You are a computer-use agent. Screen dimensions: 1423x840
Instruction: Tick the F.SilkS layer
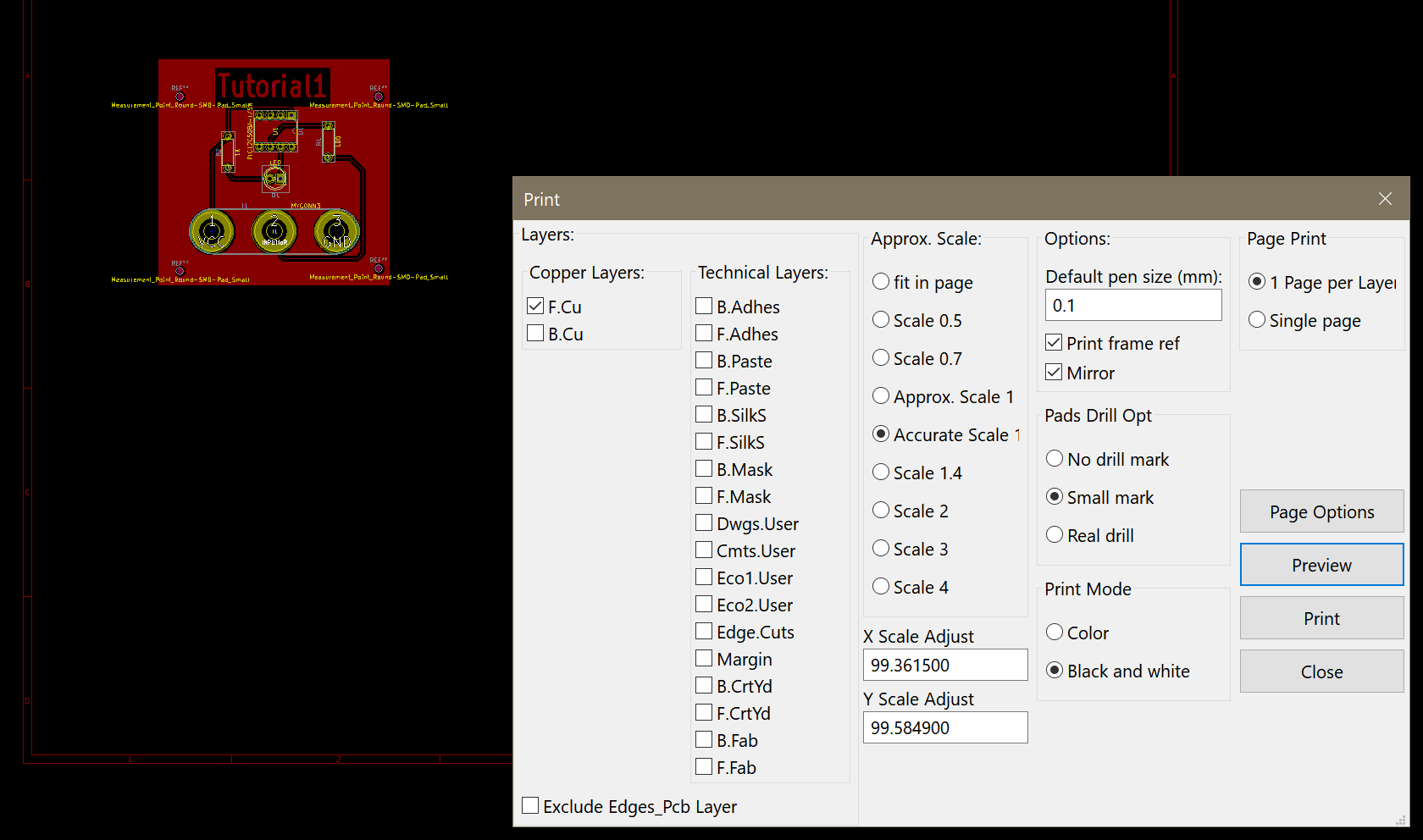704,442
